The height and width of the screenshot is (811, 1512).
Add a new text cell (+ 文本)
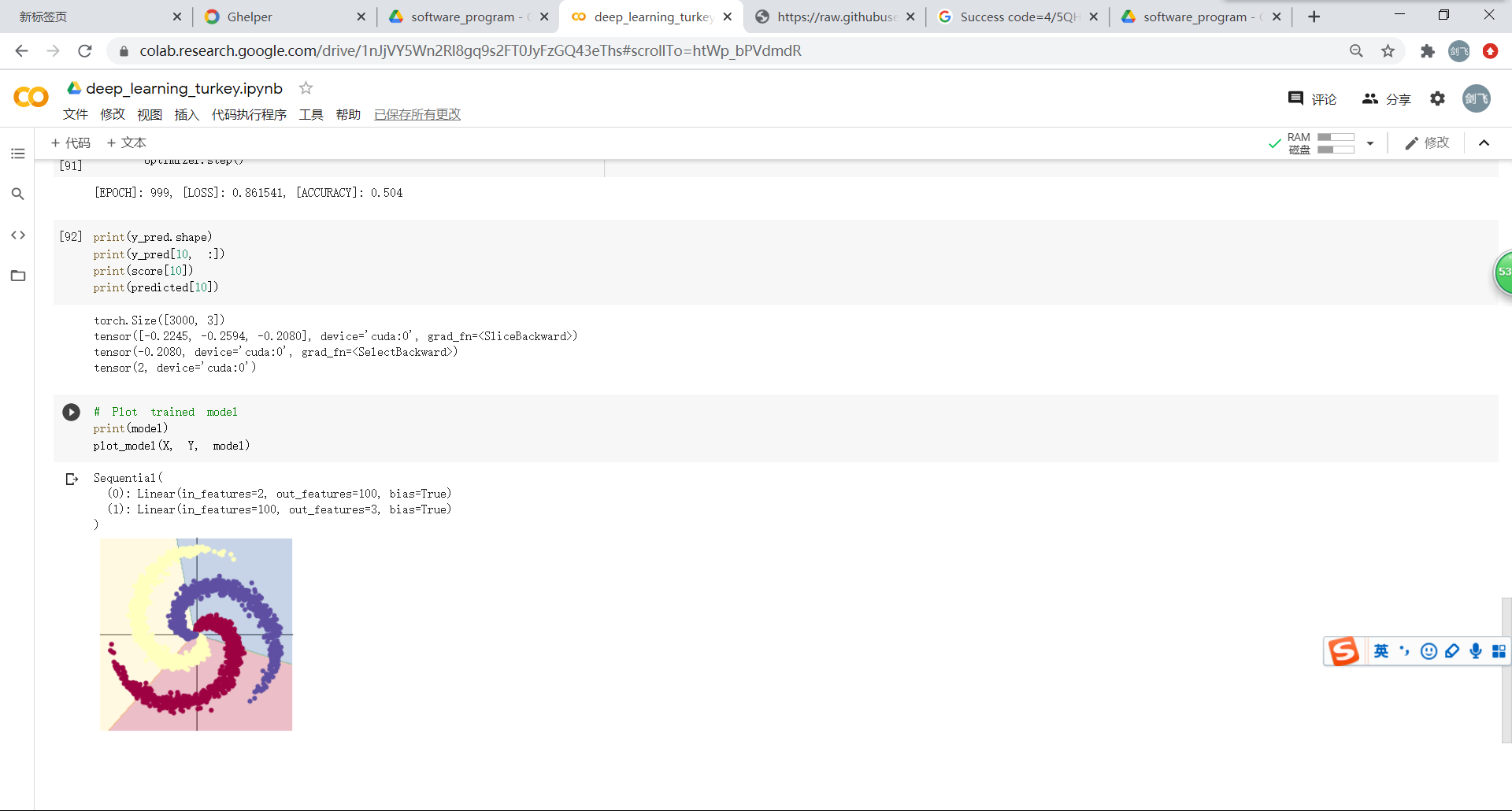click(127, 143)
